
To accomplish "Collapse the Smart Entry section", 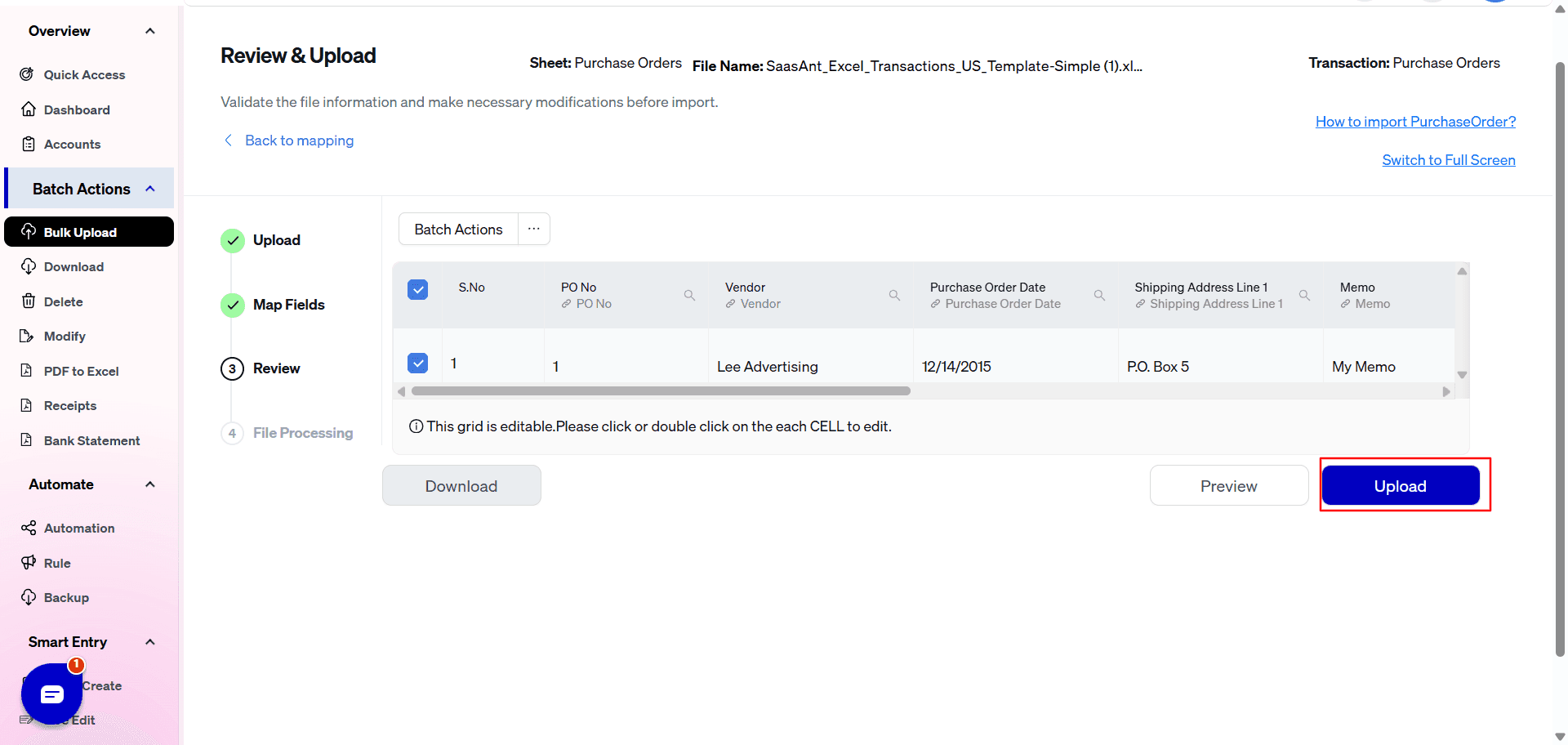I will (x=150, y=642).
